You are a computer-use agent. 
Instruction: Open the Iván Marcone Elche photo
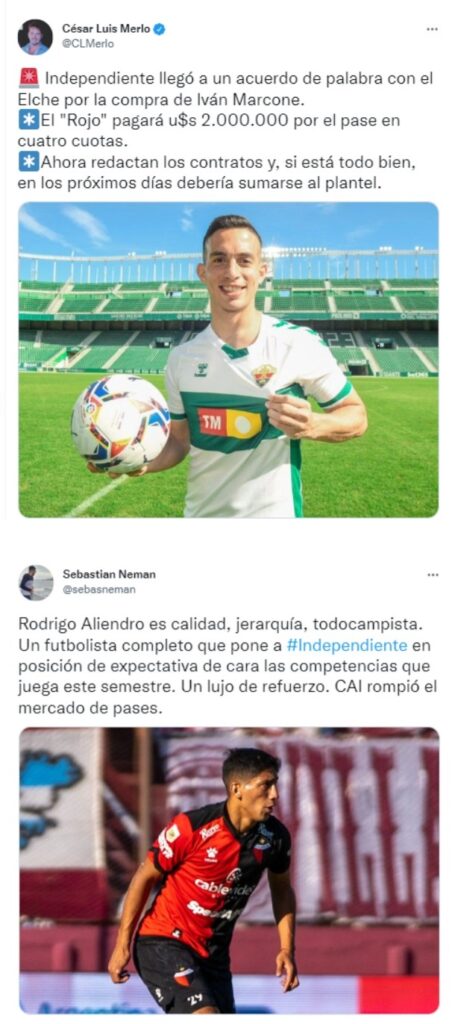[x=229, y=360]
